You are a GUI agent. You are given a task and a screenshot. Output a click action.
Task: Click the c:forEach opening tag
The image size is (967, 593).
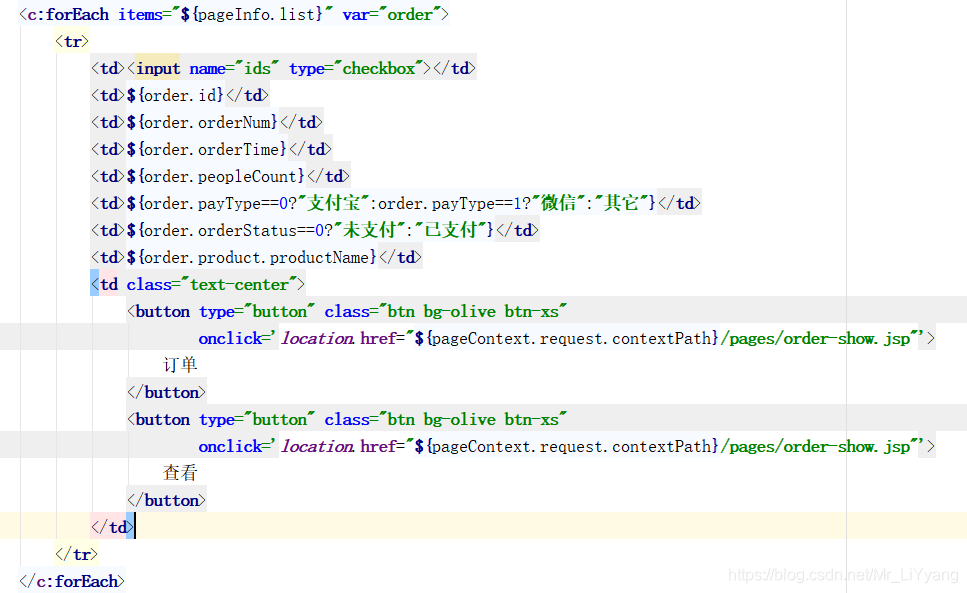click(x=234, y=14)
